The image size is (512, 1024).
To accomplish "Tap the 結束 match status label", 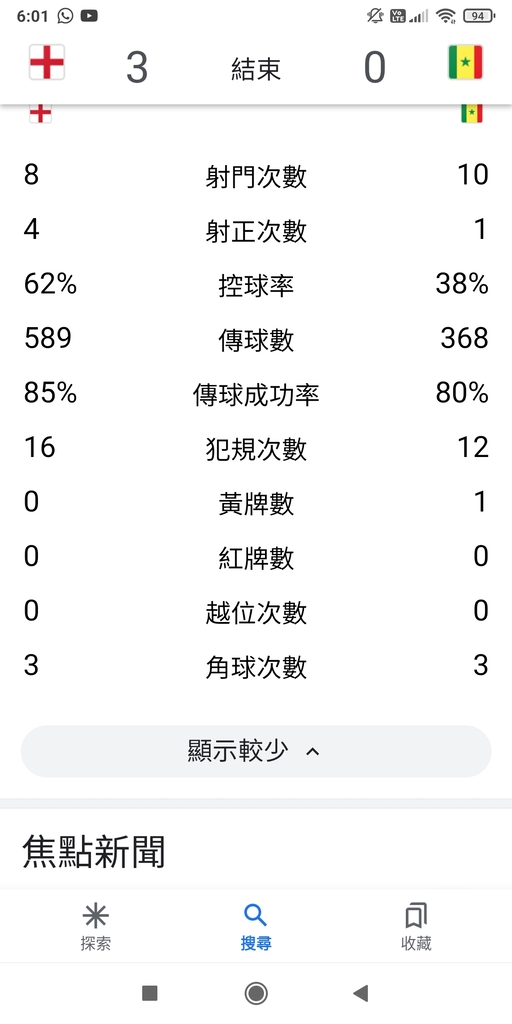I will pyautogui.click(x=256, y=69).
